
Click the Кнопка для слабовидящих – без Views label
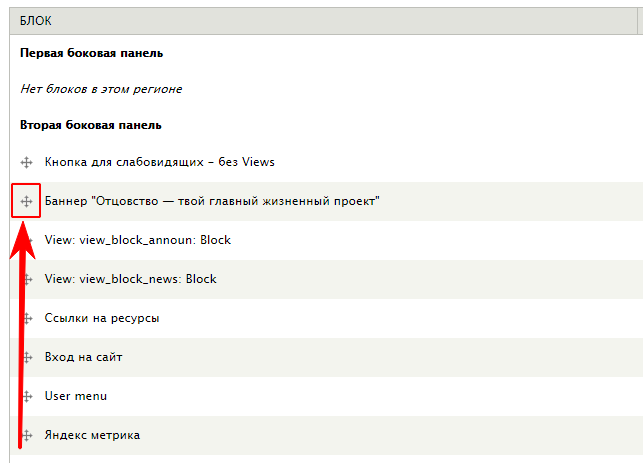(x=160, y=162)
